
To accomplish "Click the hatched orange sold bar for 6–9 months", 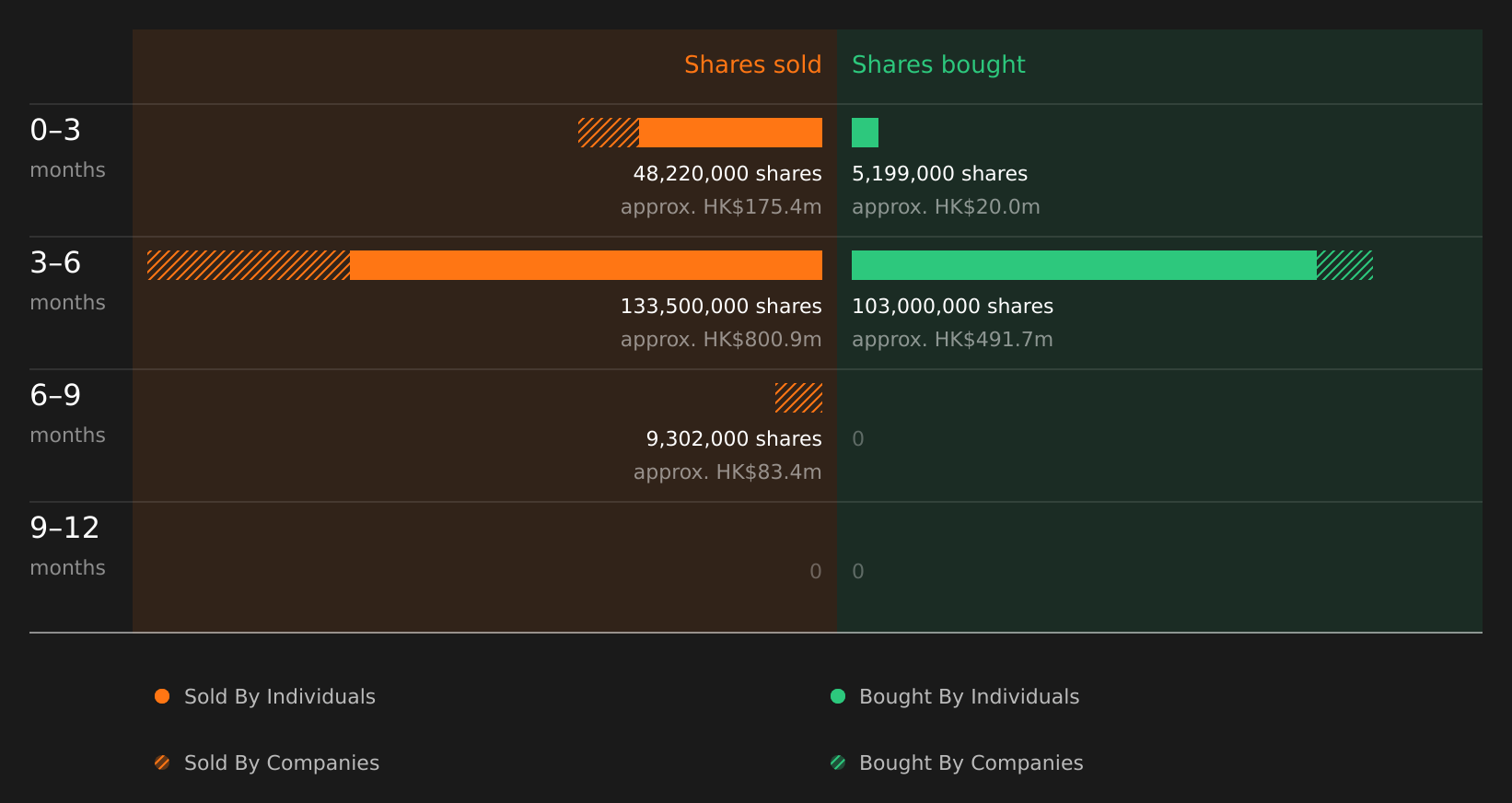I will [798, 398].
